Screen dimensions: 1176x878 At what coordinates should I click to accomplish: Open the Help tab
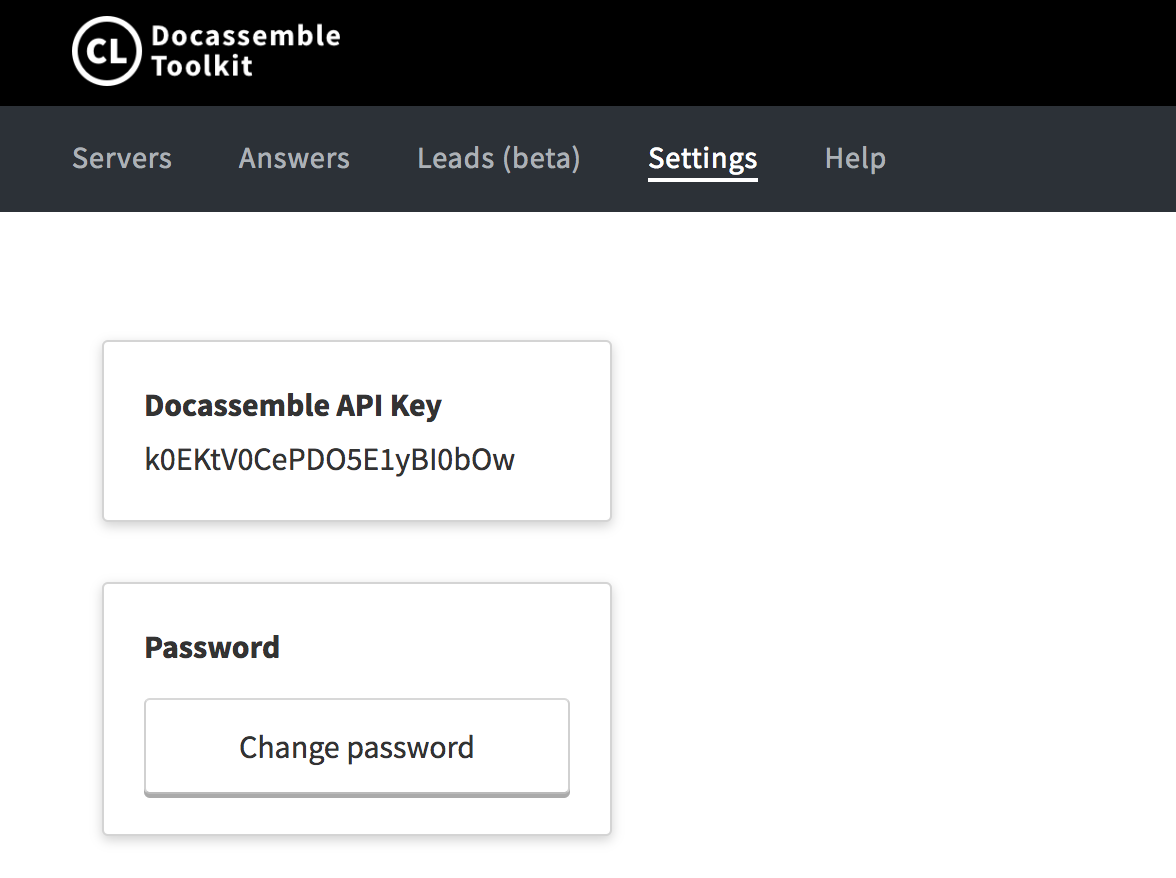(855, 158)
